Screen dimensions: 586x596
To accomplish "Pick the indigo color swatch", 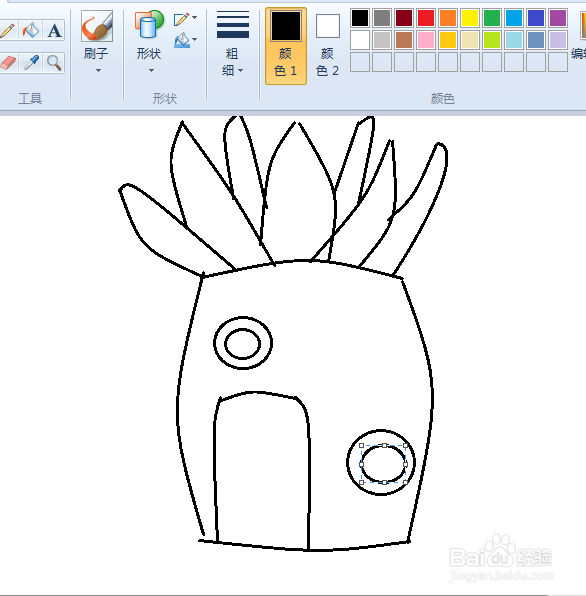I will (x=536, y=18).
